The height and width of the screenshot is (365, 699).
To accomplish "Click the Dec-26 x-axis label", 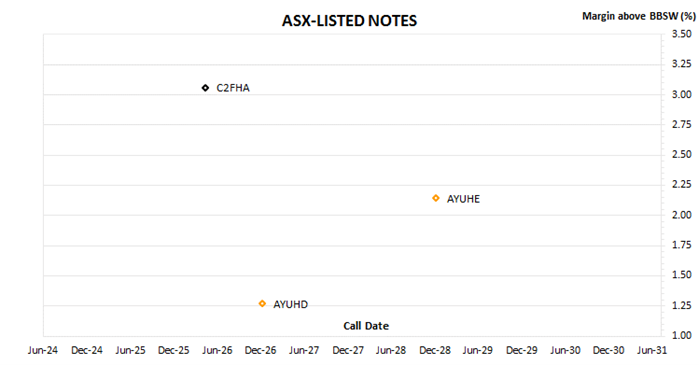I will pos(260,350).
